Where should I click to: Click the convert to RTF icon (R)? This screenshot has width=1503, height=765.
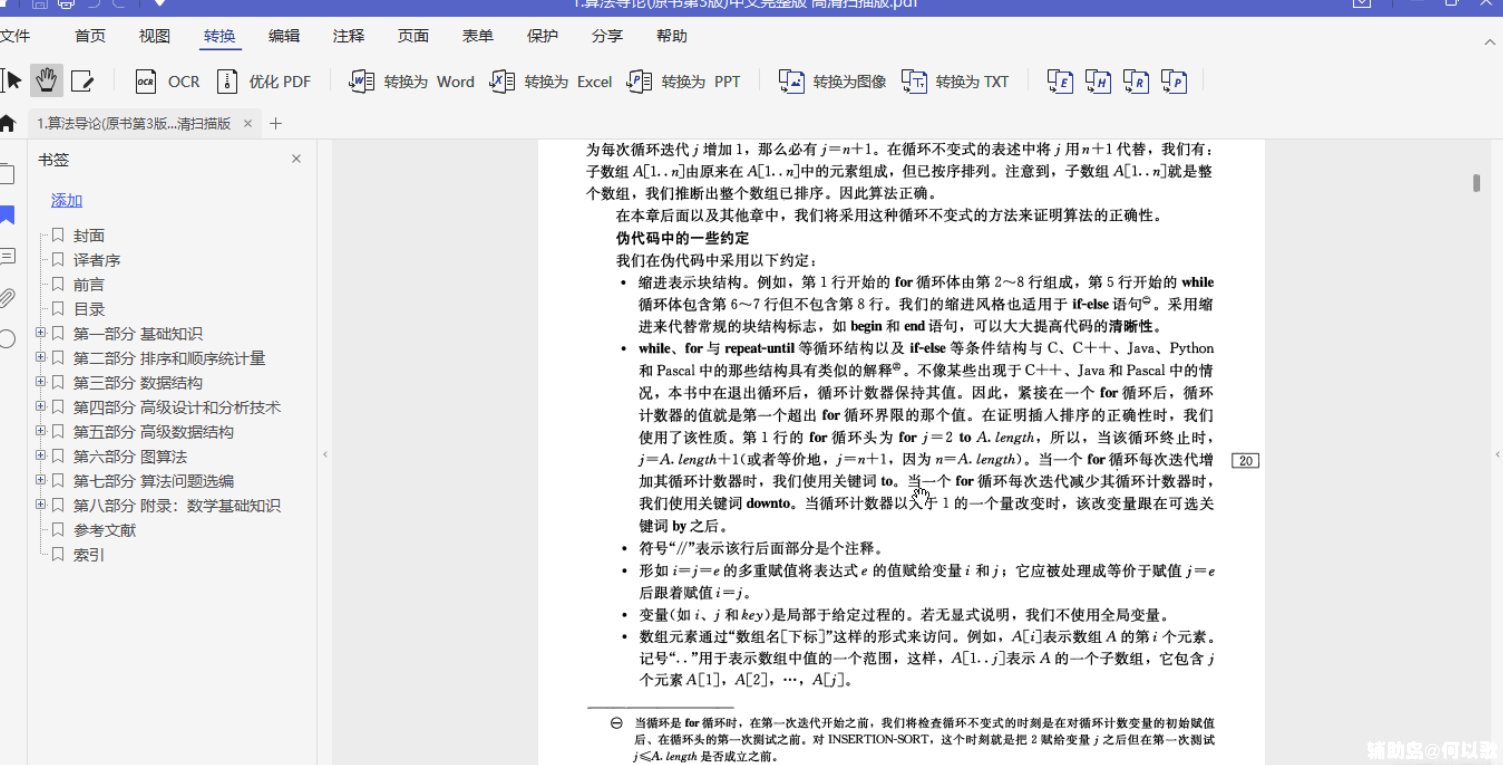pos(1136,81)
